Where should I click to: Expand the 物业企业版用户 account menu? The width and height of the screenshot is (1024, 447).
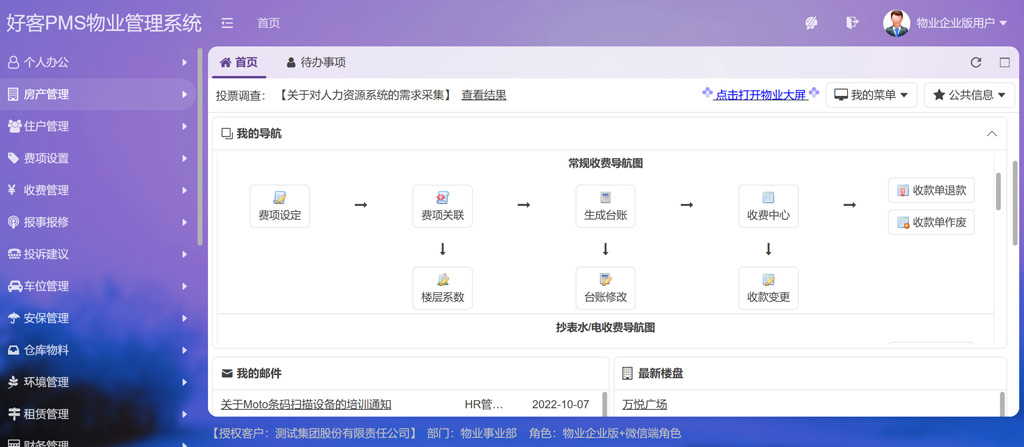click(946, 23)
